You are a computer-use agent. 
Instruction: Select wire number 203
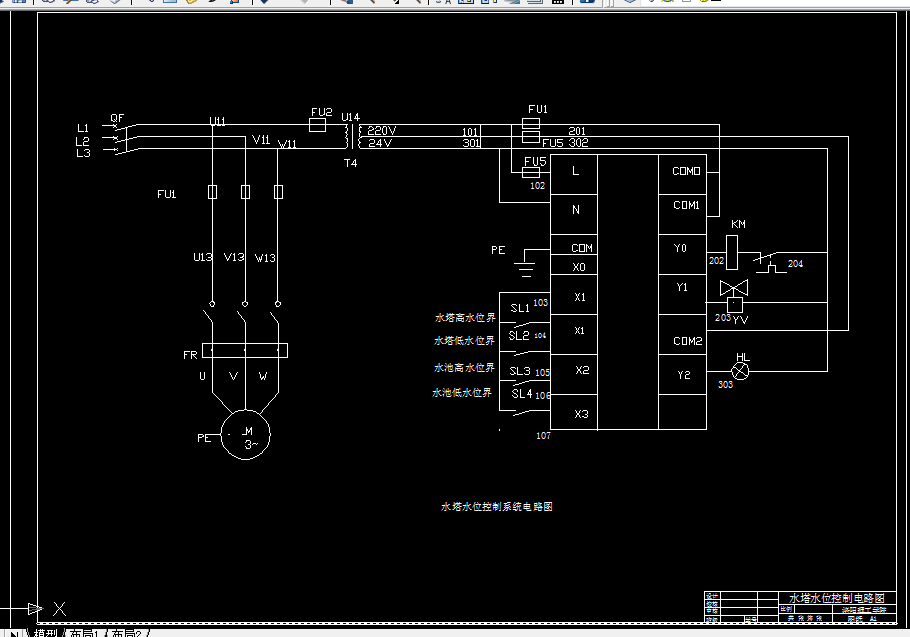click(723, 317)
